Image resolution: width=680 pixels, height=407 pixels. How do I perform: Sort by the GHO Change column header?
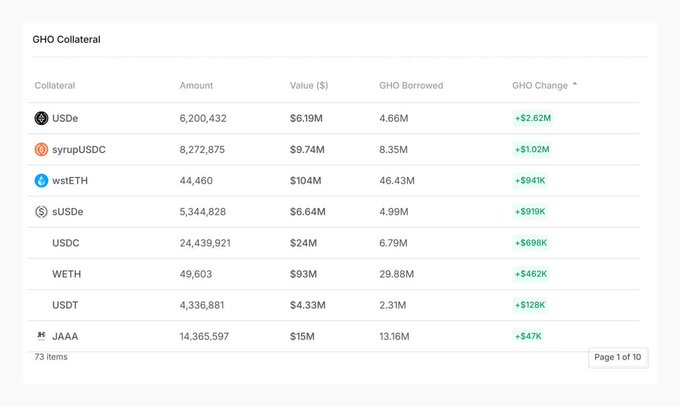point(540,85)
